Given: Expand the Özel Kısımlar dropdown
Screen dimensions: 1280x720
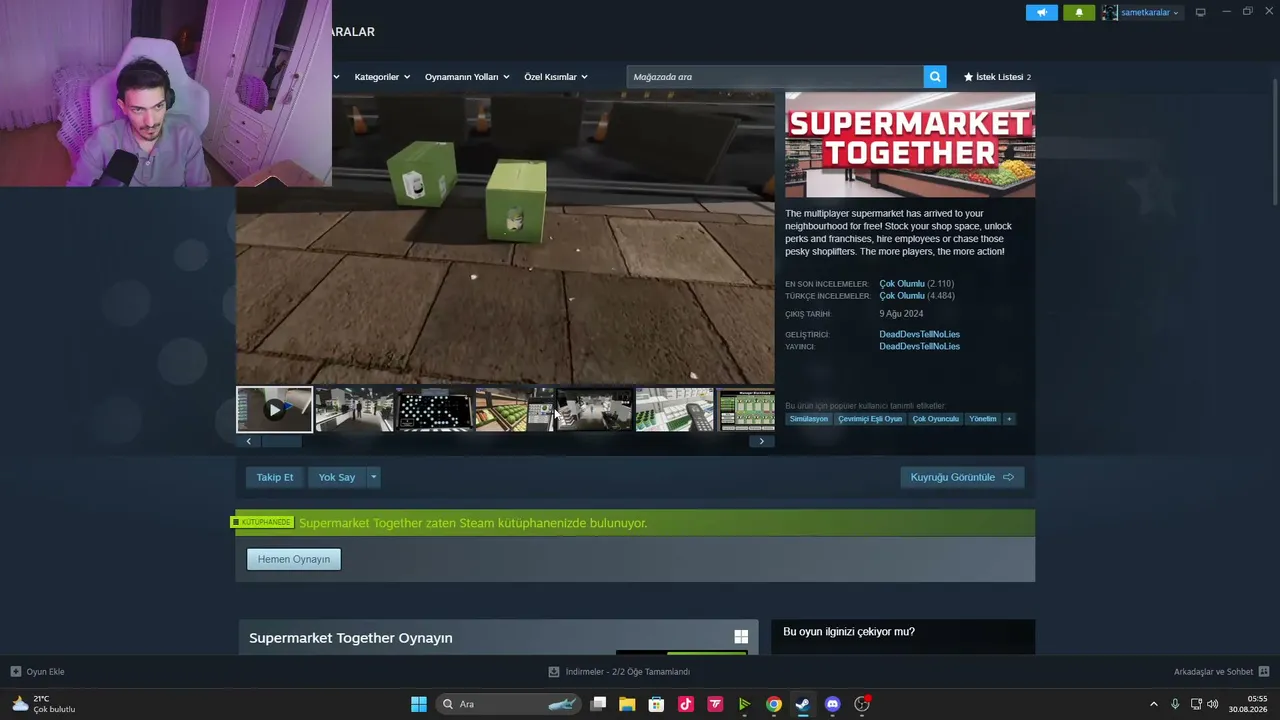Looking at the screenshot, I should [556, 77].
